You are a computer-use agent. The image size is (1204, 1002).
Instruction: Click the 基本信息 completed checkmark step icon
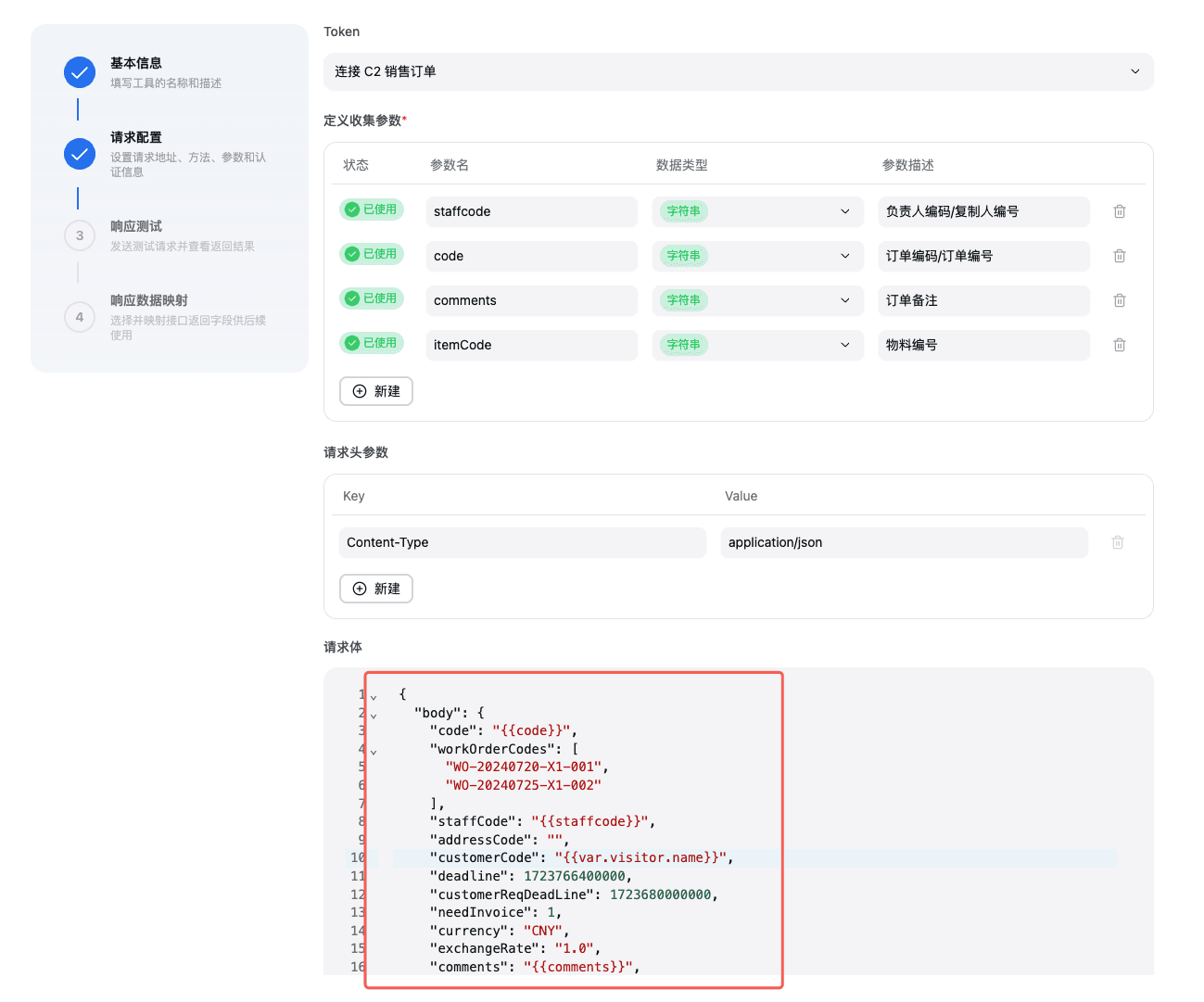tap(80, 72)
